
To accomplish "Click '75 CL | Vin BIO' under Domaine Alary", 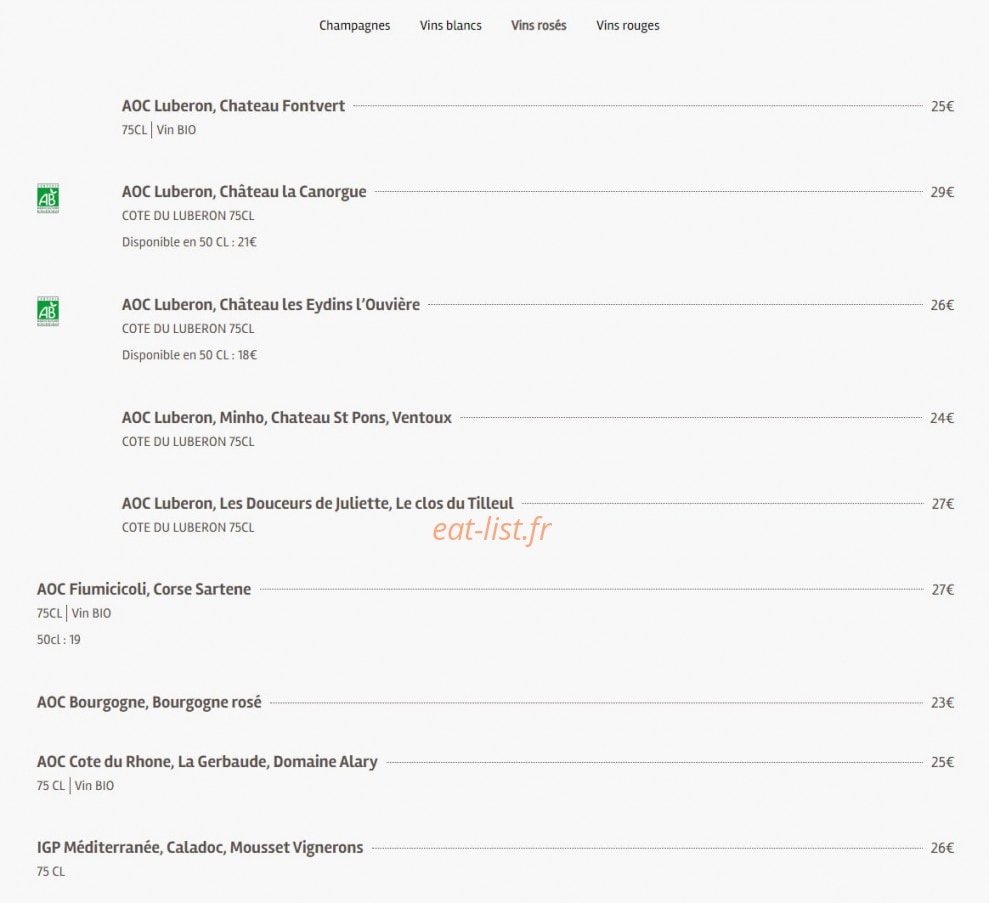I will point(76,786).
